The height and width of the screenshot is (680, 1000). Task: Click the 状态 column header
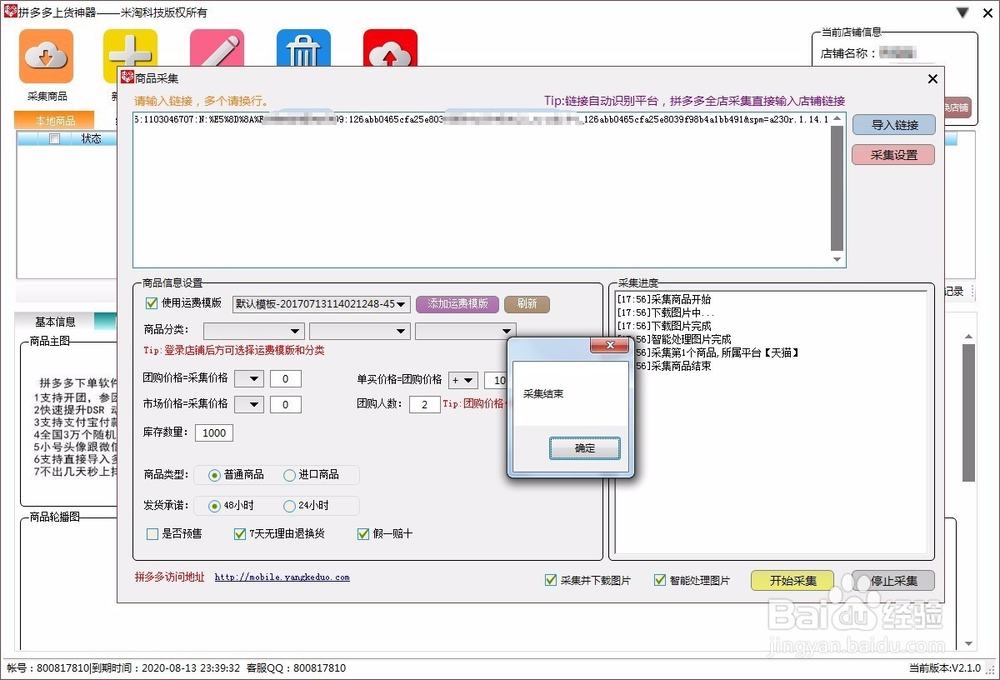91,138
